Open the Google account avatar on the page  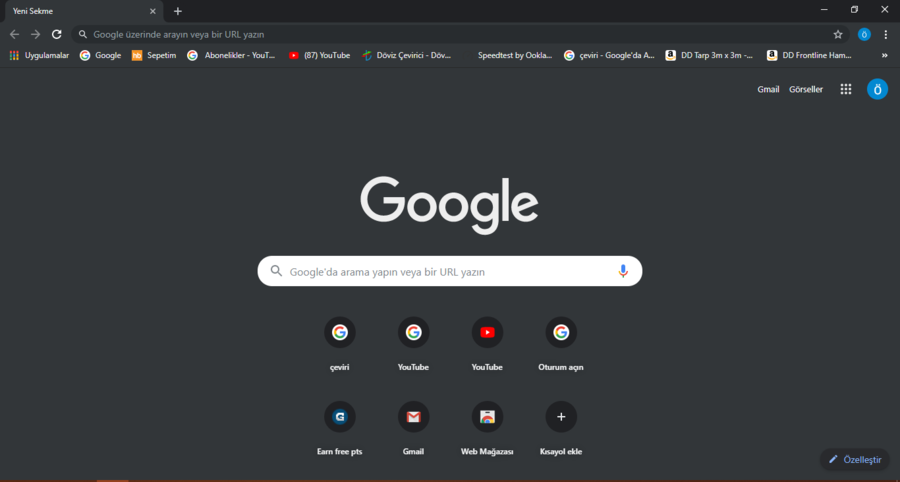point(877,89)
